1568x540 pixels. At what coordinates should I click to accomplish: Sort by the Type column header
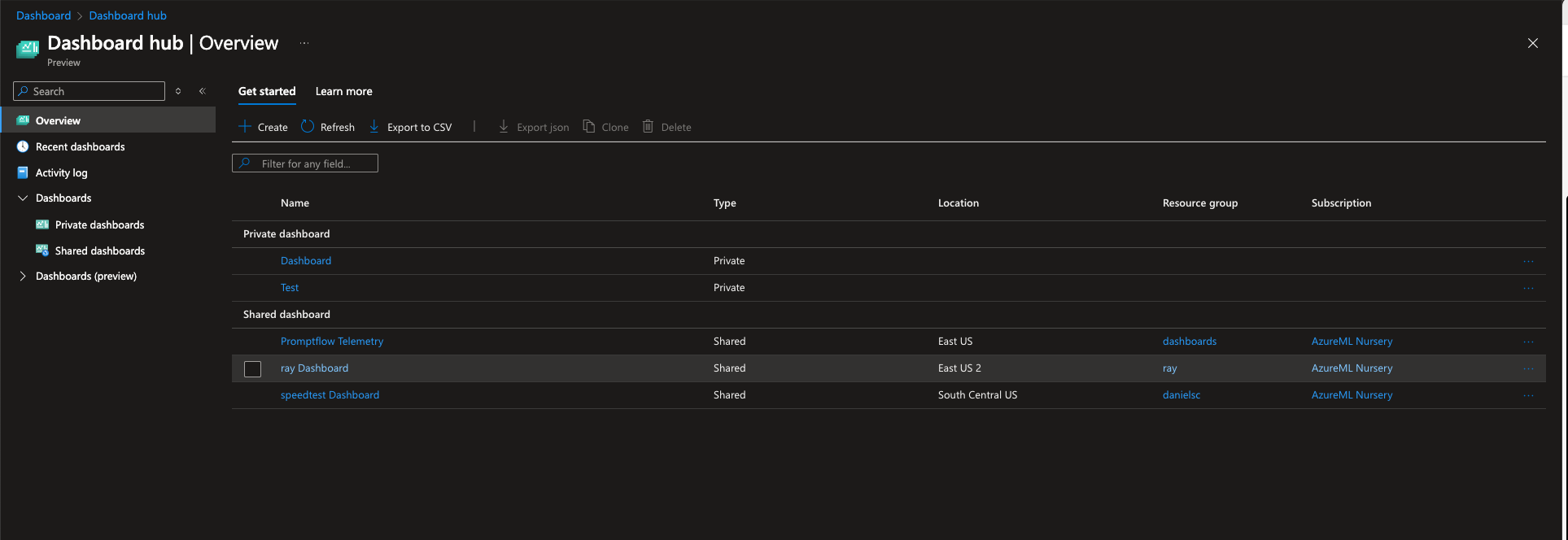click(x=725, y=203)
